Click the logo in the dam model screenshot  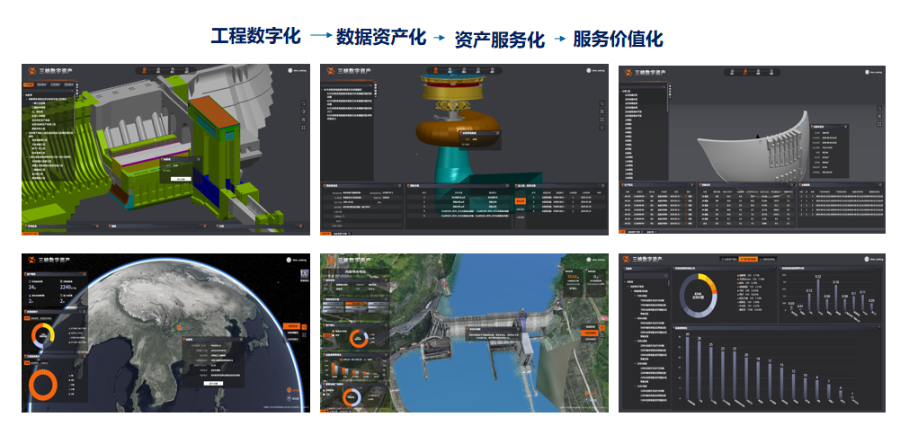[31, 72]
